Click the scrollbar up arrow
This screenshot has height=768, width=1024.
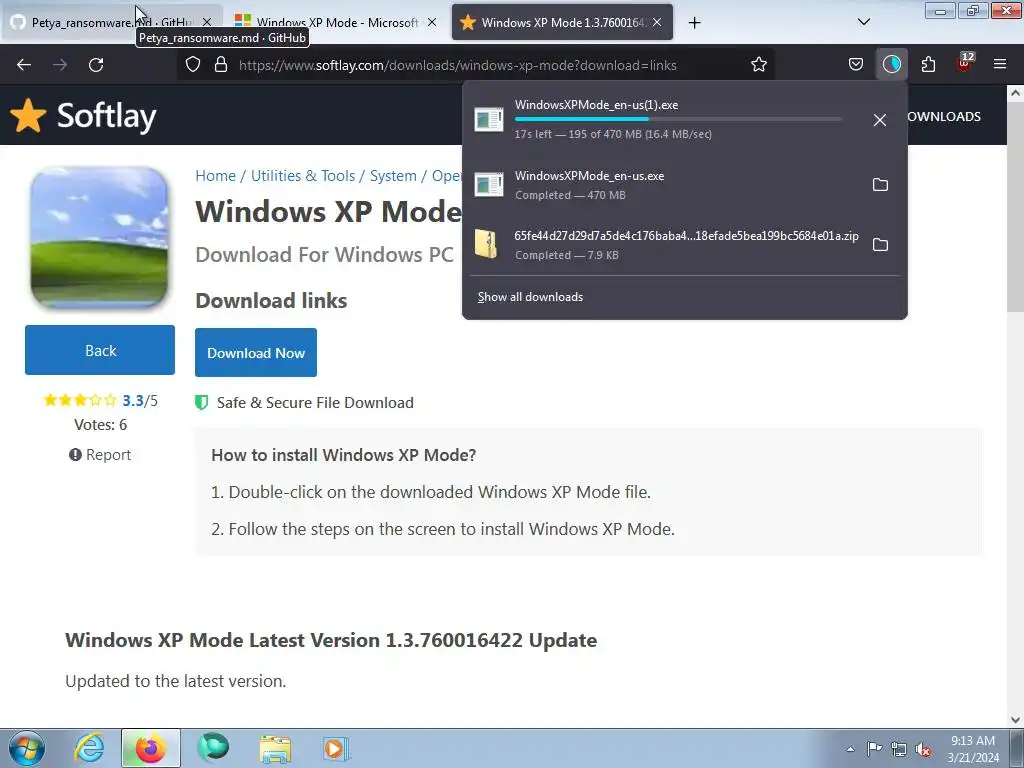tap(1015, 93)
